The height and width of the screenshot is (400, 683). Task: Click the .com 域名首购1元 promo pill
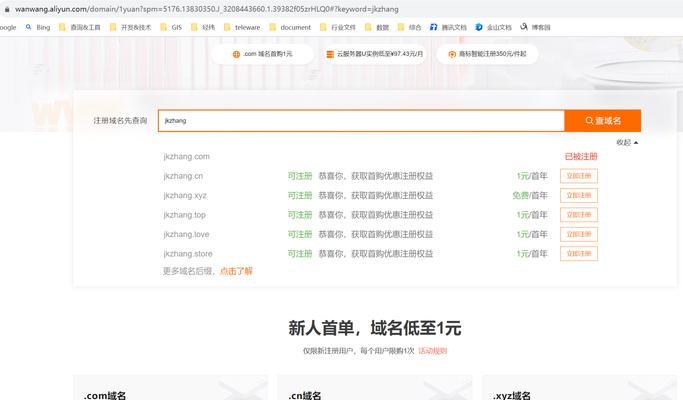click(x=262, y=54)
